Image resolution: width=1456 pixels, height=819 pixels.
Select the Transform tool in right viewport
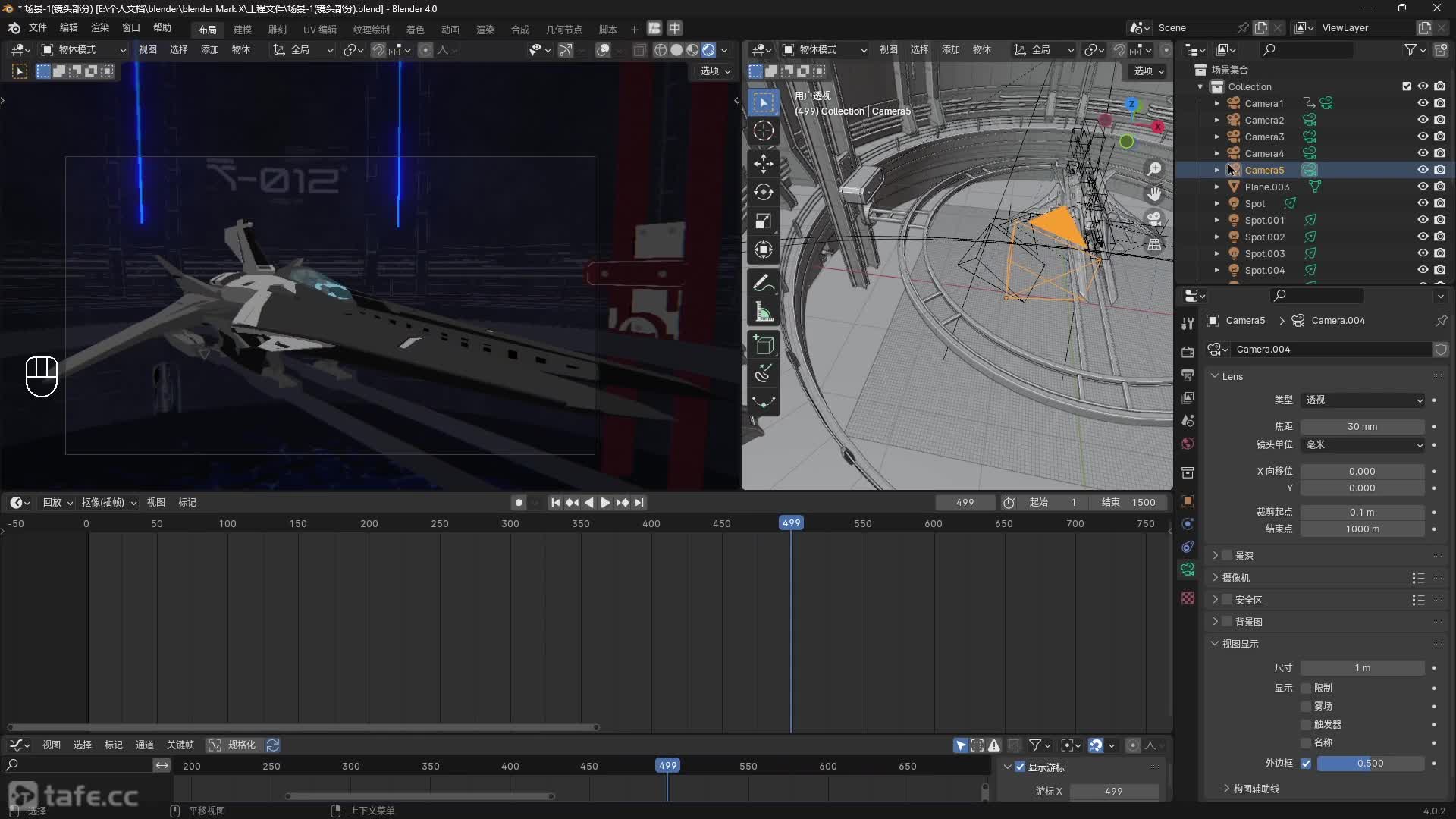point(764,249)
